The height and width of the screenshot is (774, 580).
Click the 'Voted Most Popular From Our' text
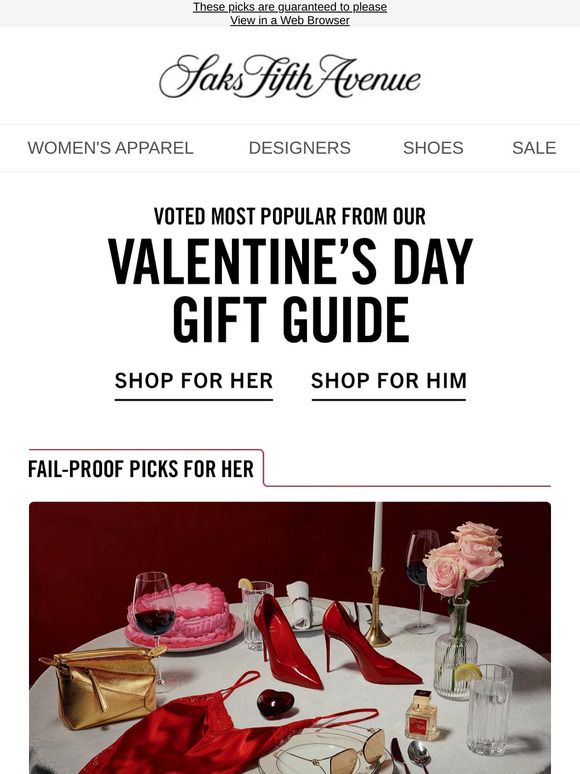point(290,216)
